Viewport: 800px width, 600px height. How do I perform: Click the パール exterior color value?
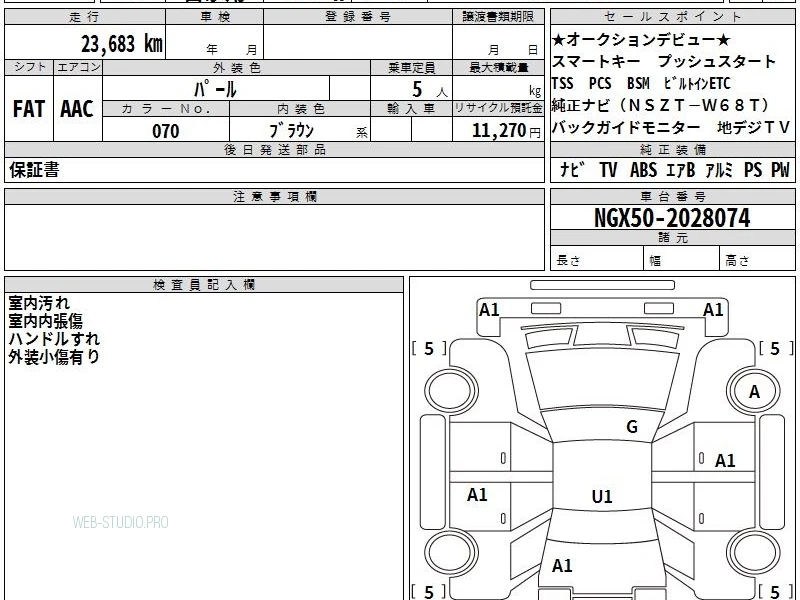[x=215, y=89]
